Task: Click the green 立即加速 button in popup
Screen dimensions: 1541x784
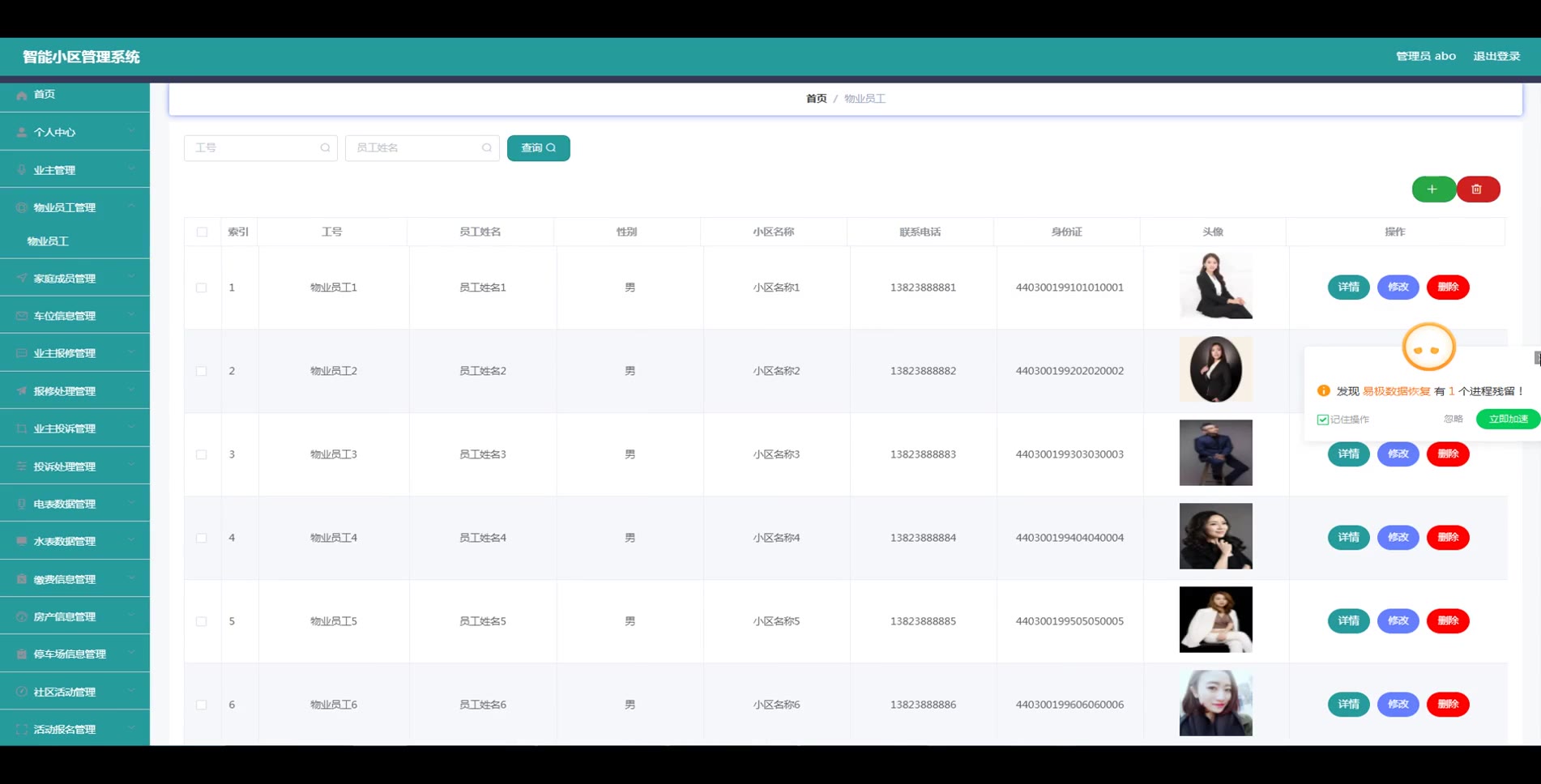Action: pos(1508,419)
